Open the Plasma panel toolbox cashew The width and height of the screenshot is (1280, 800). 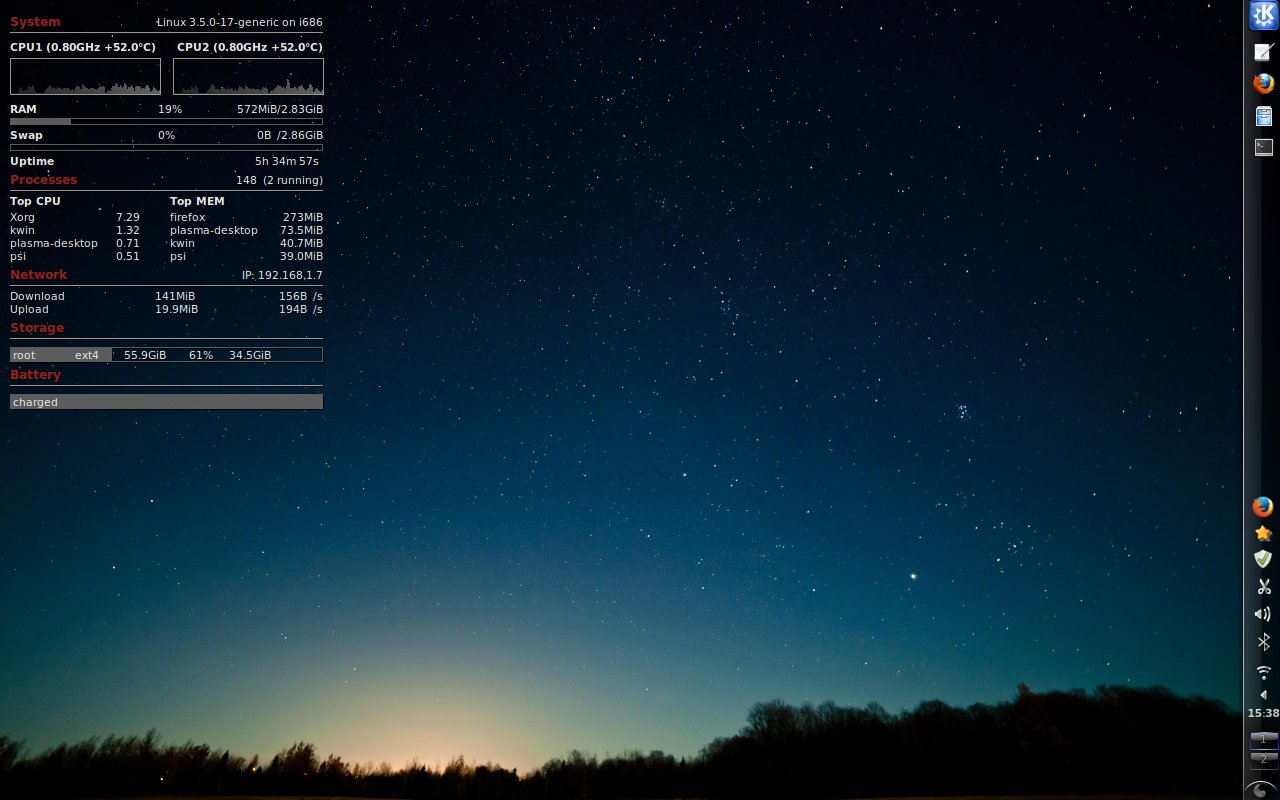[x=1263, y=789]
